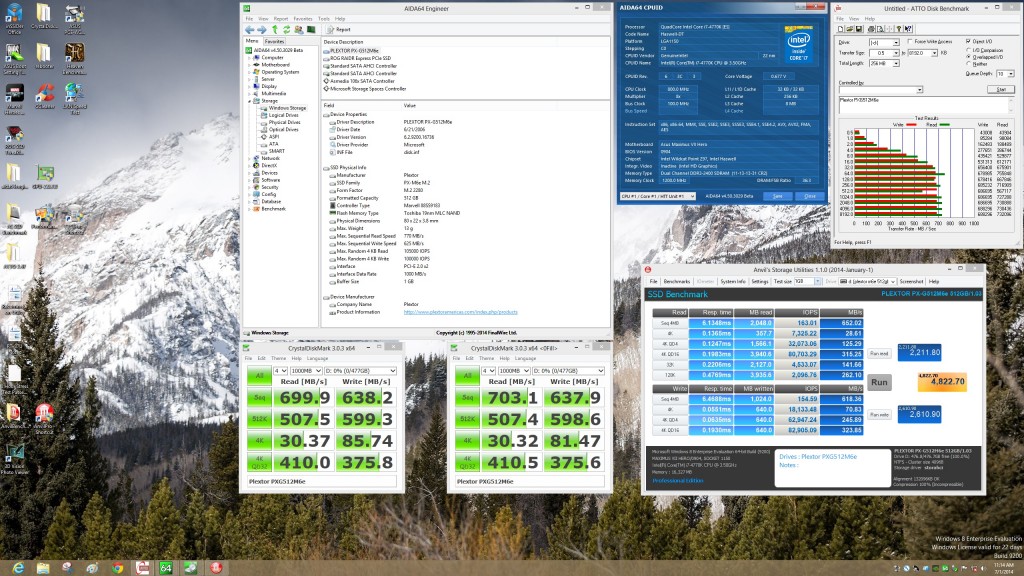Image resolution: width=1024 pixels, height=576 pixels.
Task: Select the Overlapped I/O radio button
Action: click(968, 57)
